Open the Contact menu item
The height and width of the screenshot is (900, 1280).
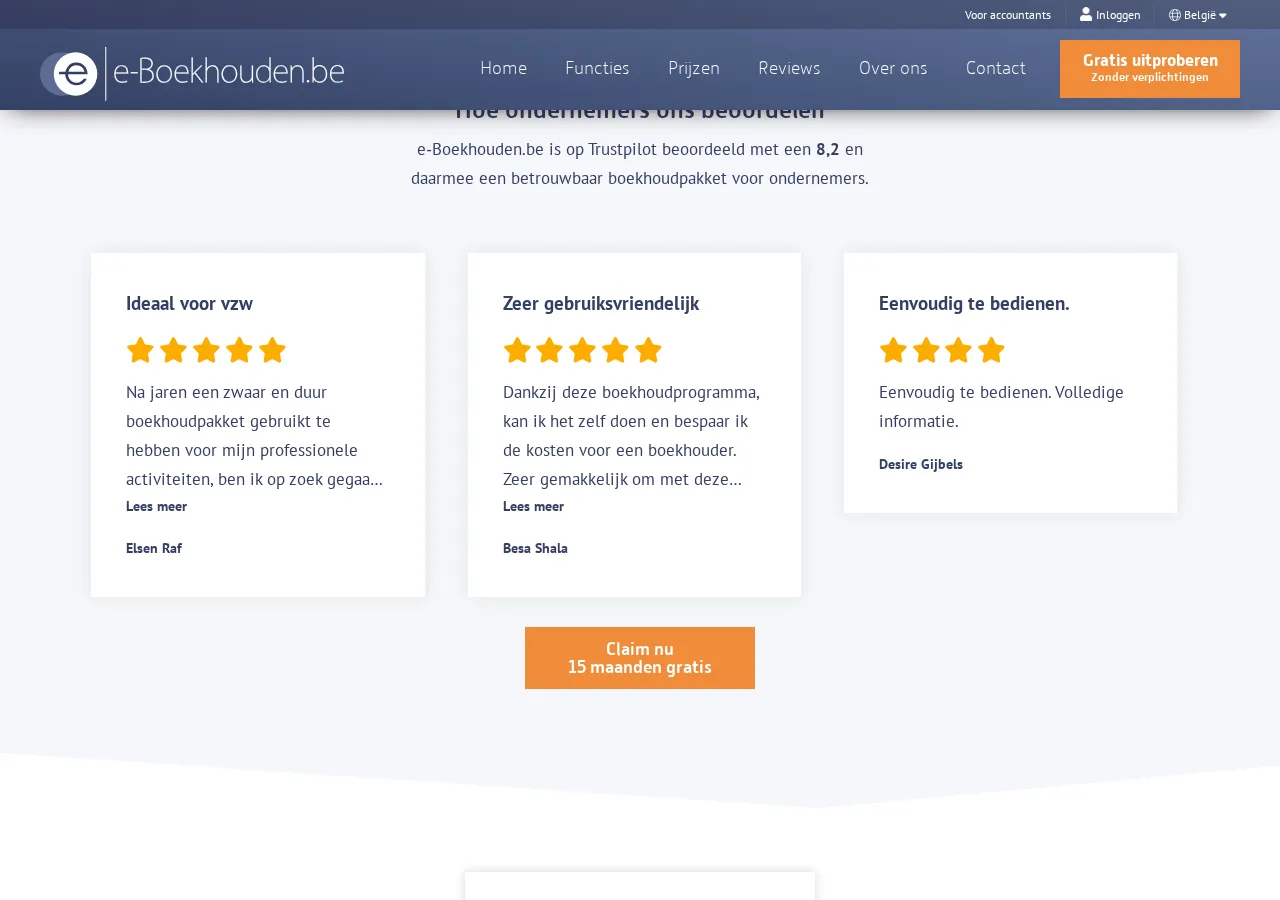(996, 68)
